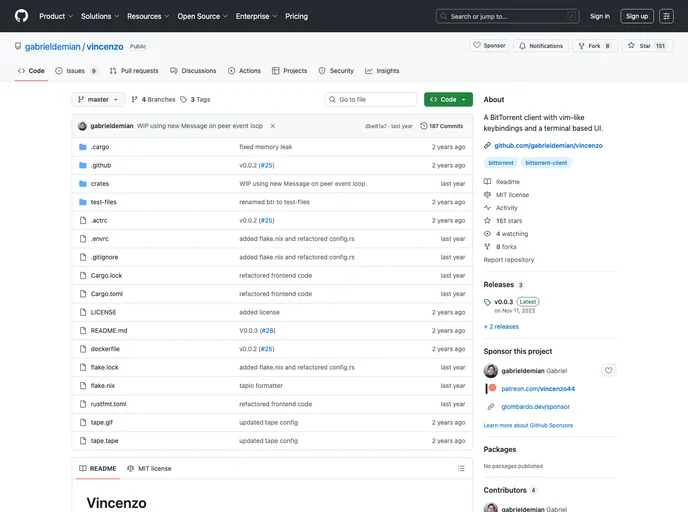Select the README tab

click(x=98, y=469)
